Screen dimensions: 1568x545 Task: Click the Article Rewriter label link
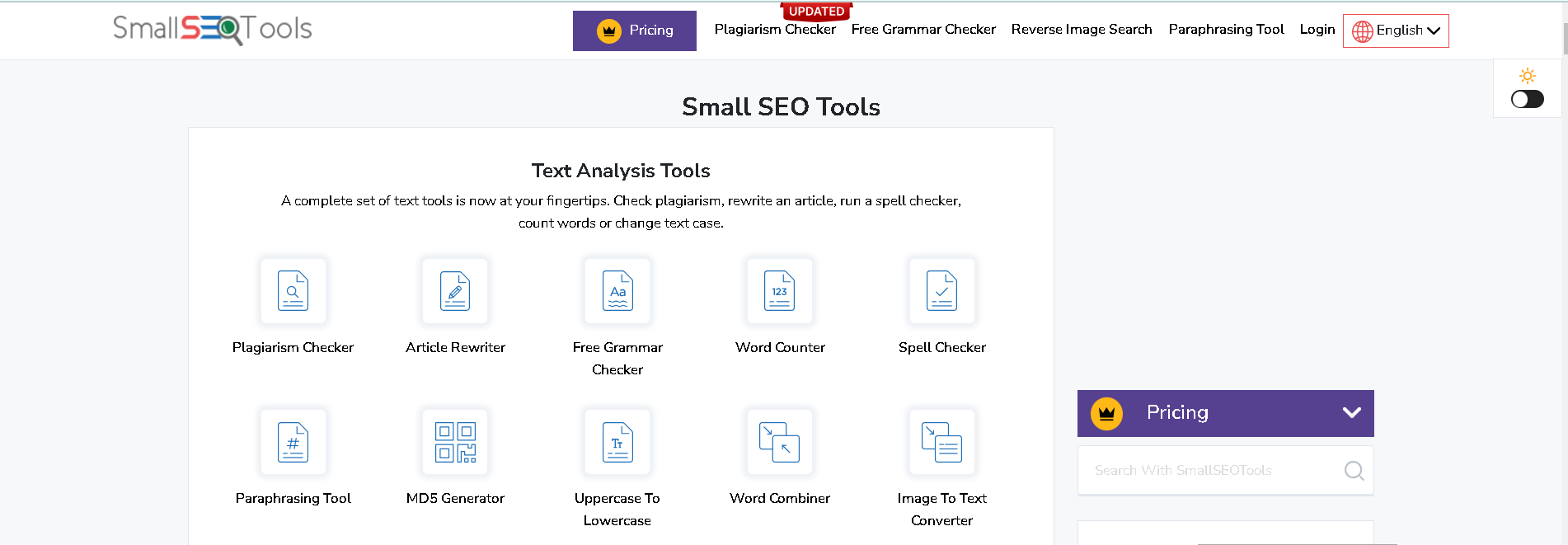(x=455, y=347)
